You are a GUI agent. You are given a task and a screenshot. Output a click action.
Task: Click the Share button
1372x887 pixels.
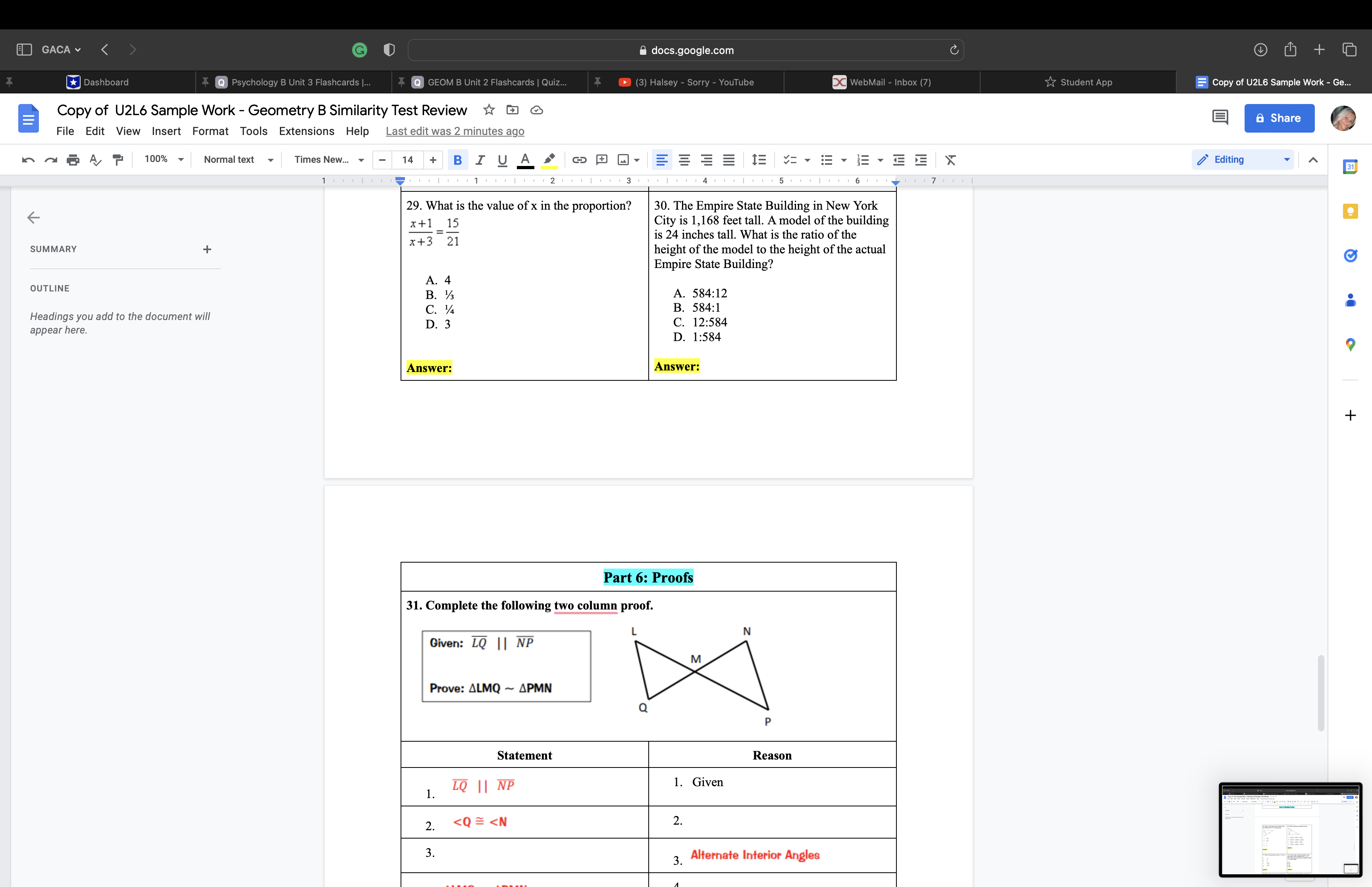coord(1280,118)
